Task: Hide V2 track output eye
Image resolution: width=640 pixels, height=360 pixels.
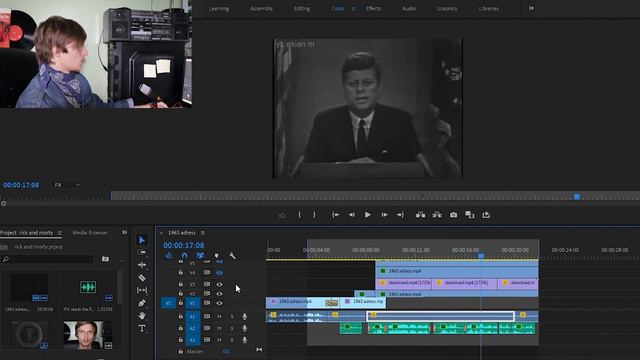Action: tap(219, 293)
